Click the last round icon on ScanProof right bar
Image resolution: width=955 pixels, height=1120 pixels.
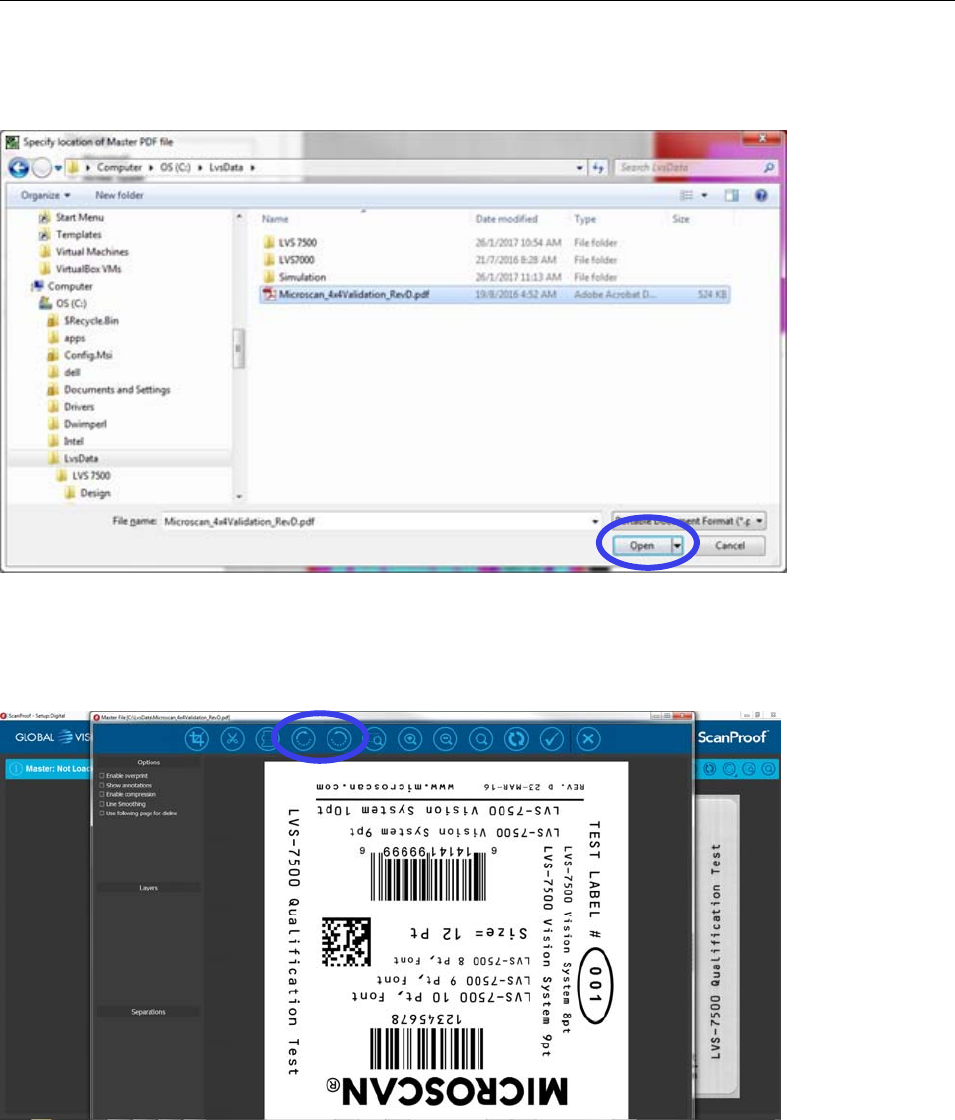tap(769, 769)
